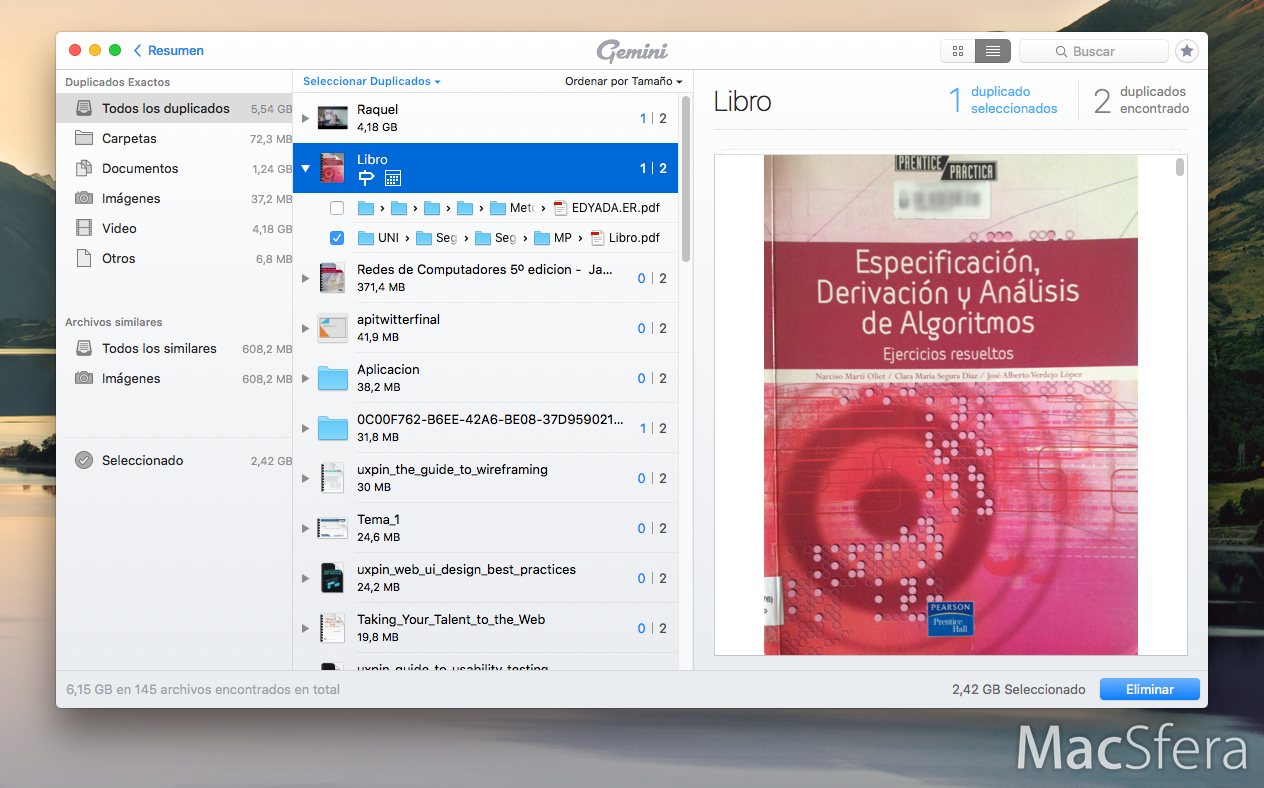Click the "1 duplicado seleccionados" counter
The image size is (1264, 788).
click(x=1003, y=100)
